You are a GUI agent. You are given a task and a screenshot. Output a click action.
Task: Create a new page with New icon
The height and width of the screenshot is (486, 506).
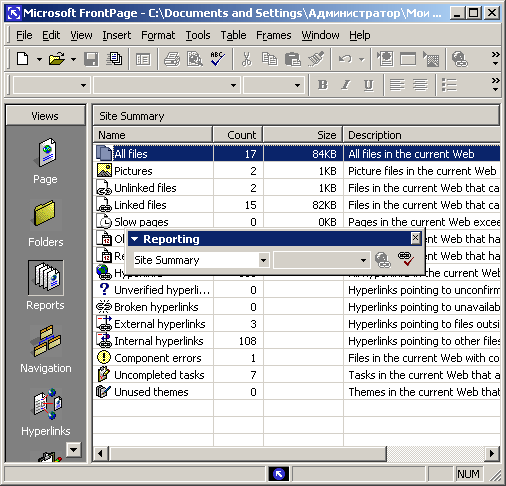[22, 59]
